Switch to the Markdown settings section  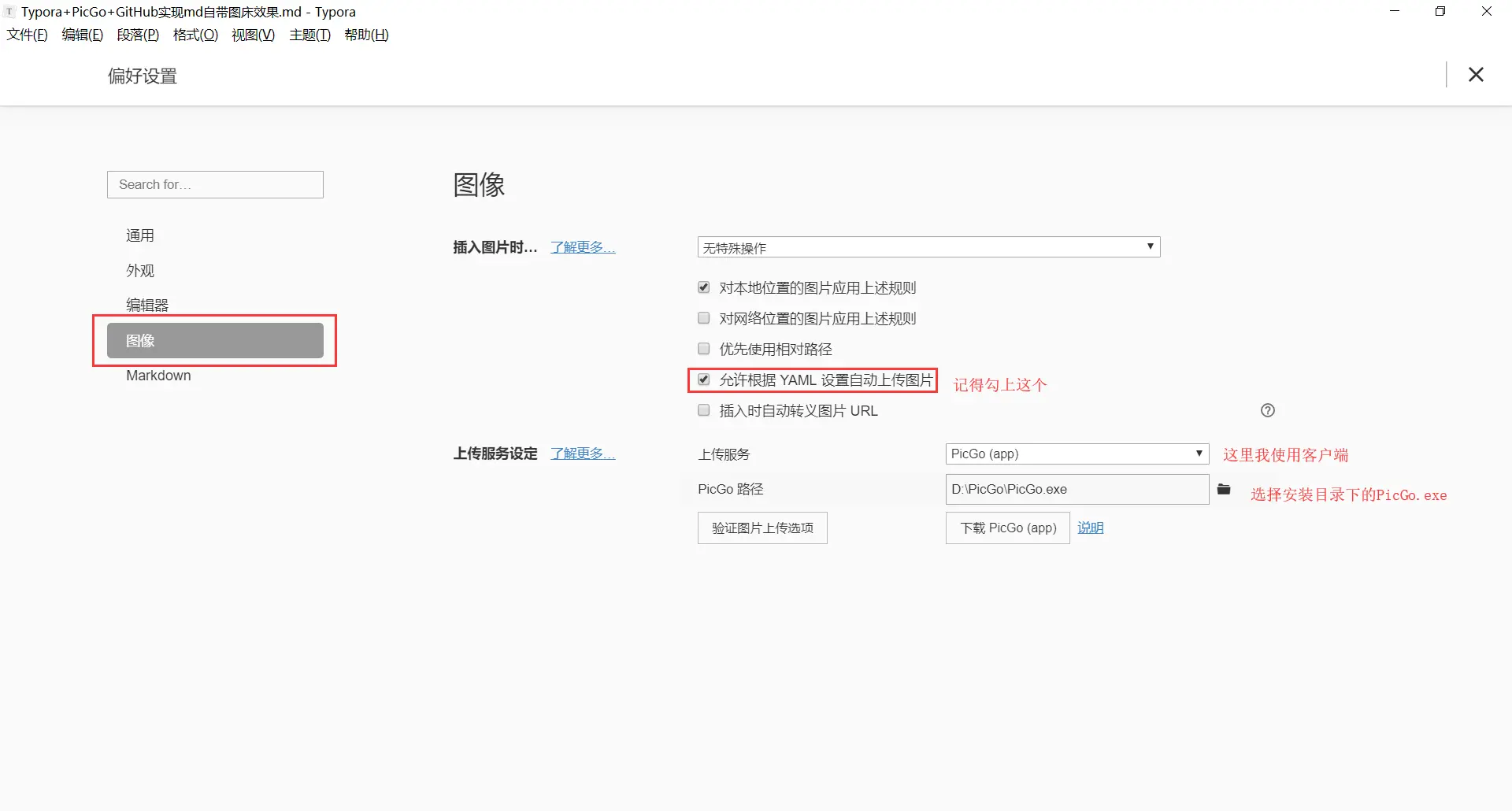pyautogui.click(x=157, y=376)
